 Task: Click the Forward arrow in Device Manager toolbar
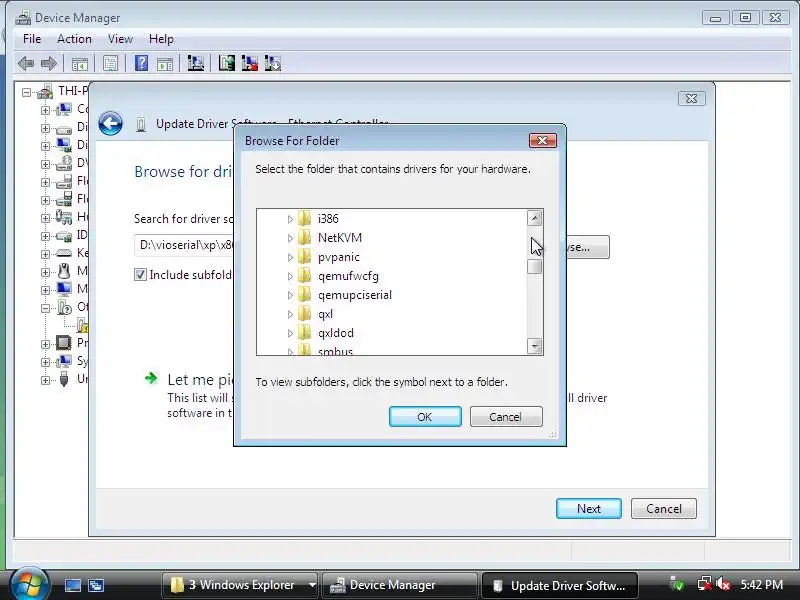(48, 64)
